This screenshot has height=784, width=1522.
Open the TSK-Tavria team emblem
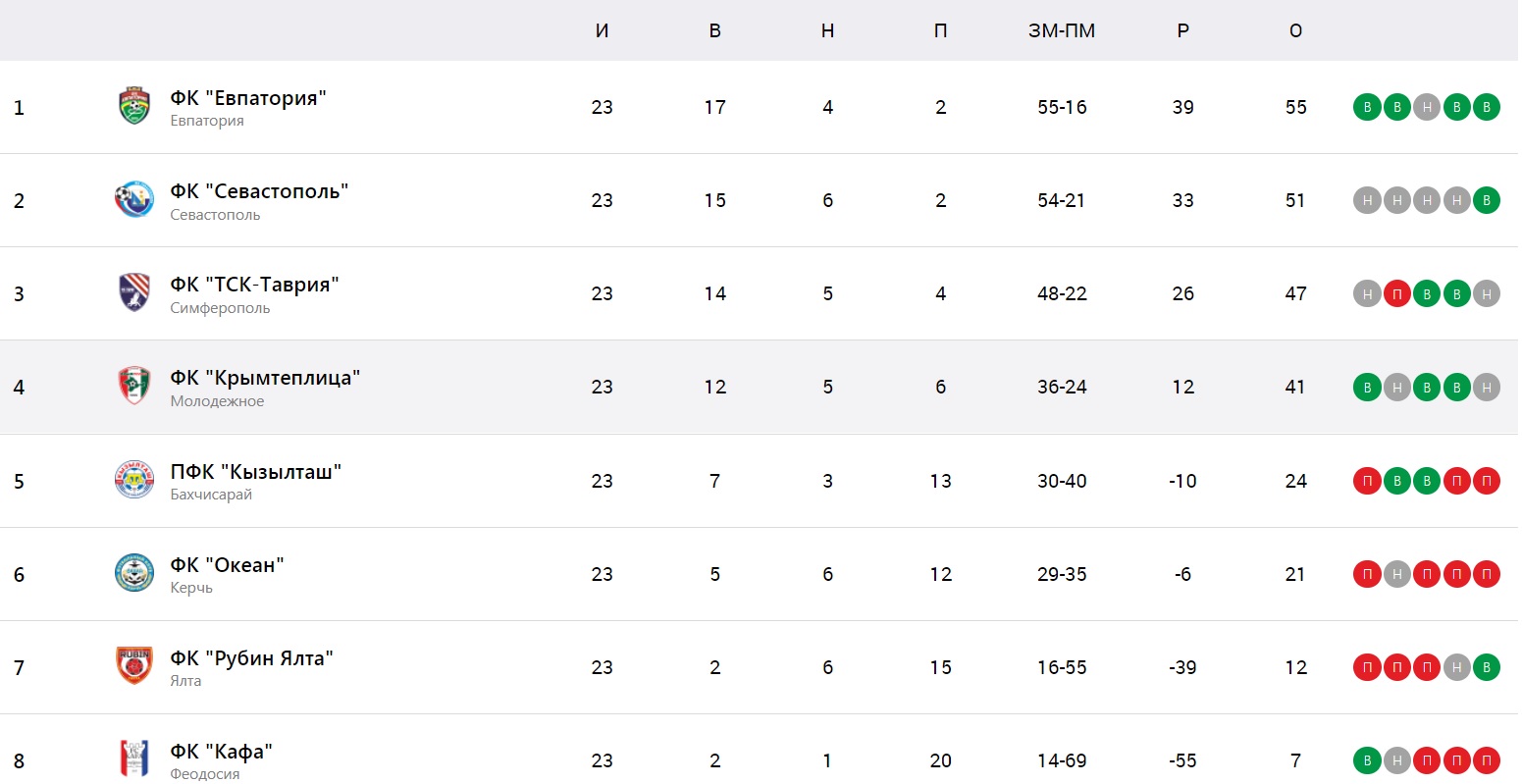click(x=134, y=293)
